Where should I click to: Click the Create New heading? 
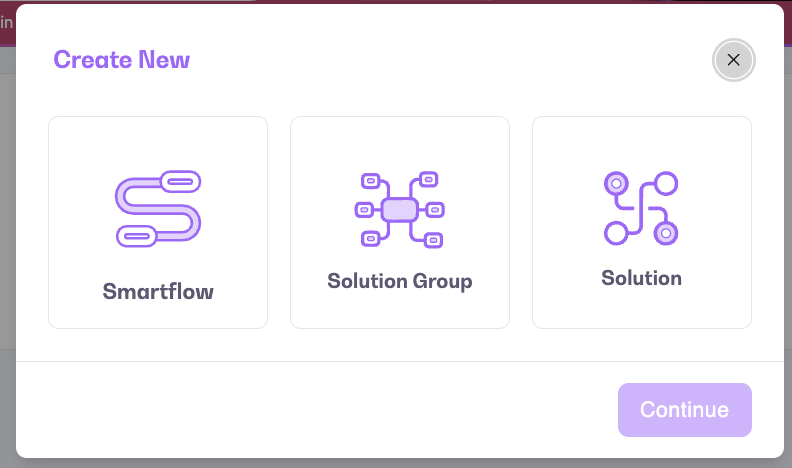122,60
